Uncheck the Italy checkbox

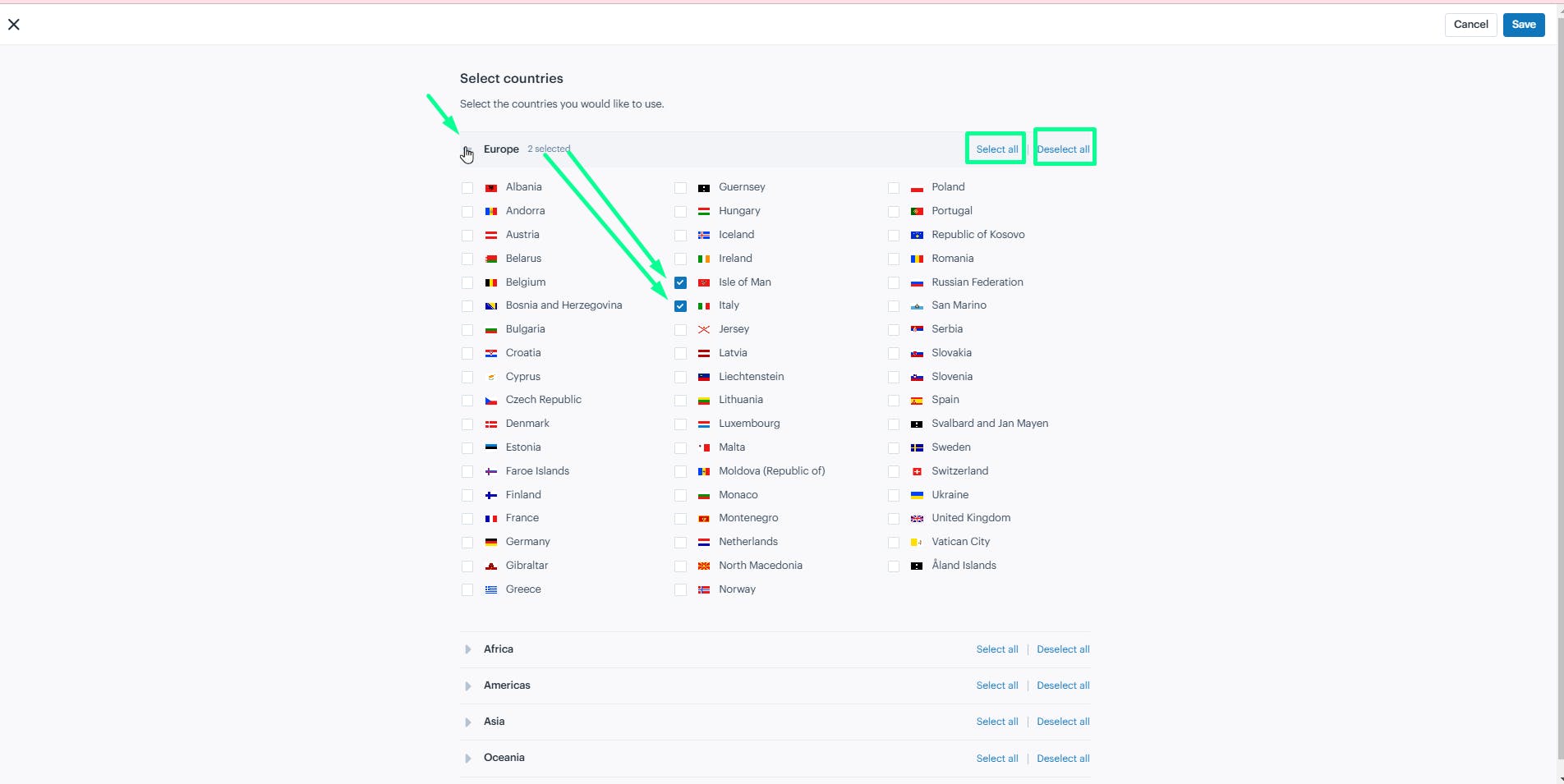pos(680,306)
